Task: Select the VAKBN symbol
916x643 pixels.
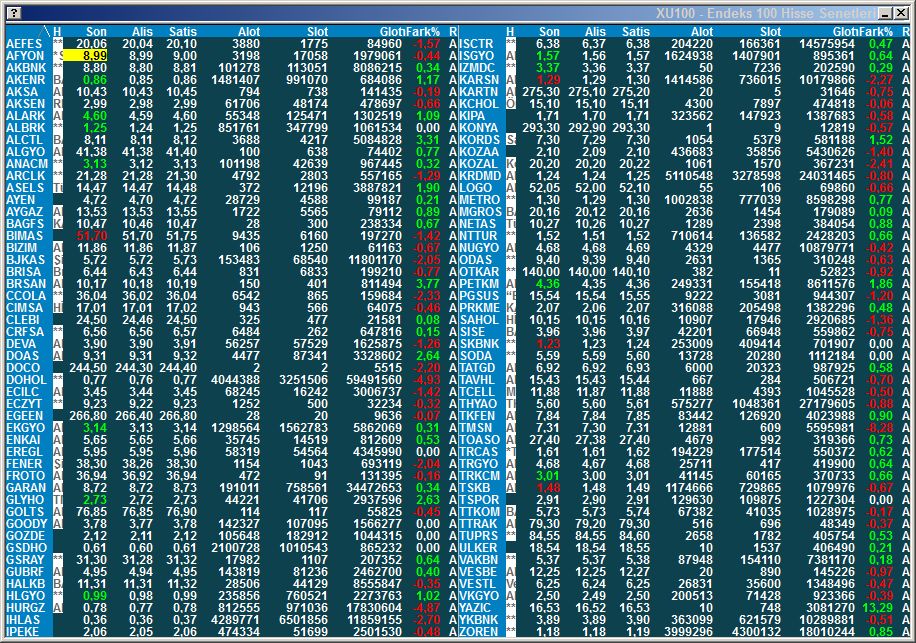Action: coord(478,559)
